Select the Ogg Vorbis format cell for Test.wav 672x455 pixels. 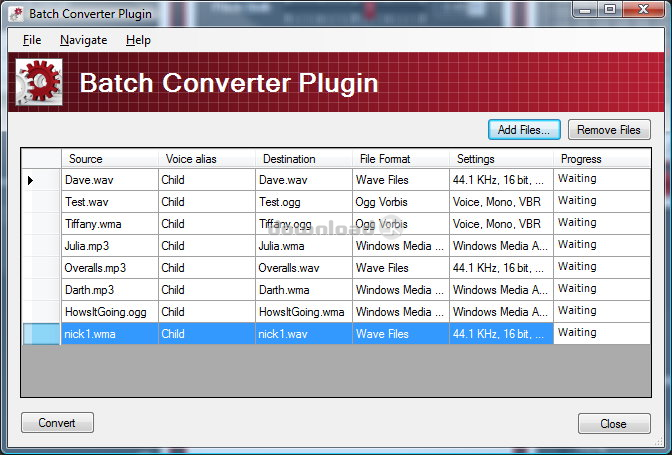(400, 202)
